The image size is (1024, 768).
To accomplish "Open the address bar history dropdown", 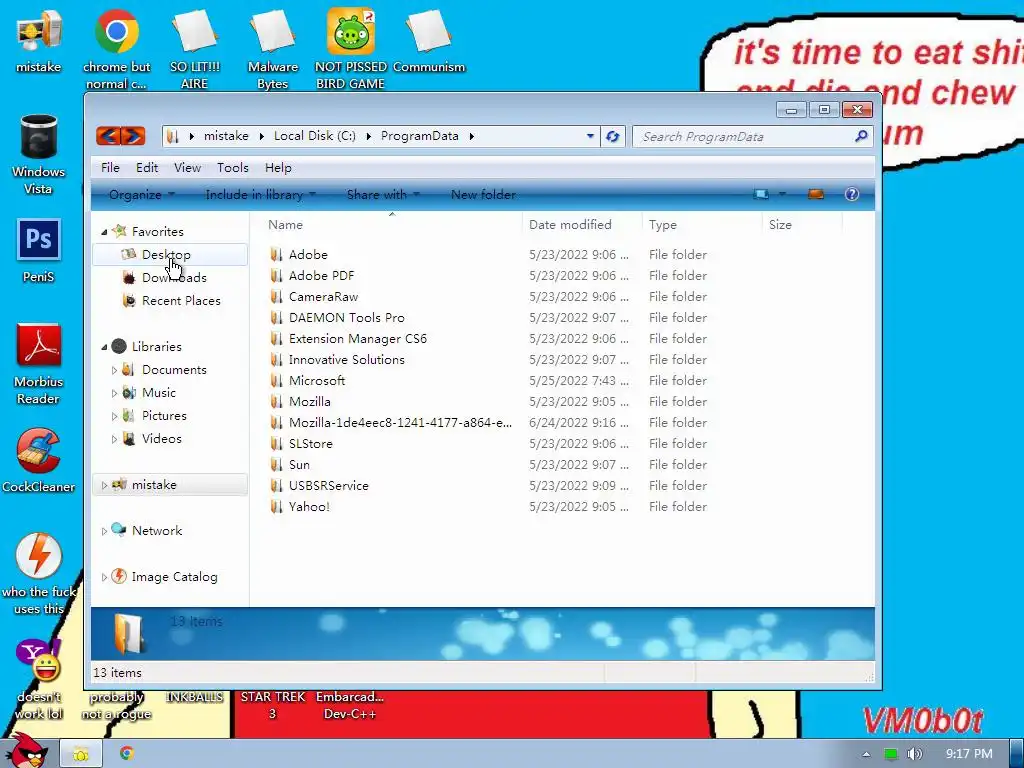I will click(x=590, y=136).
